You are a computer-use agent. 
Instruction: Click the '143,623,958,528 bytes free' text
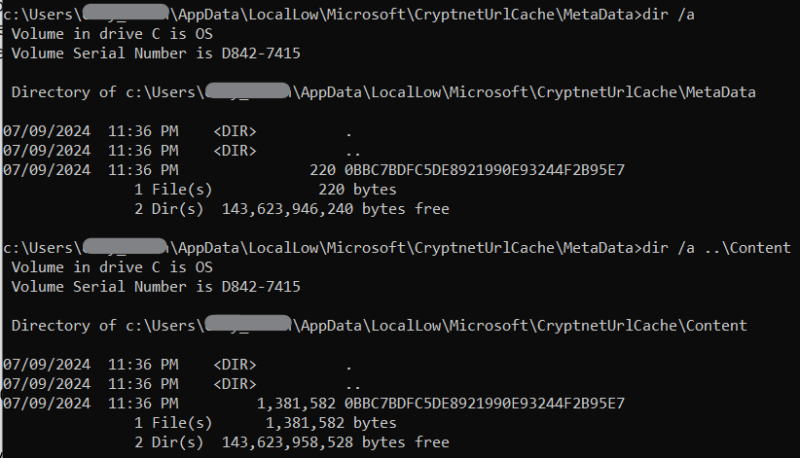pyautogui.click(x=335, y=442)
